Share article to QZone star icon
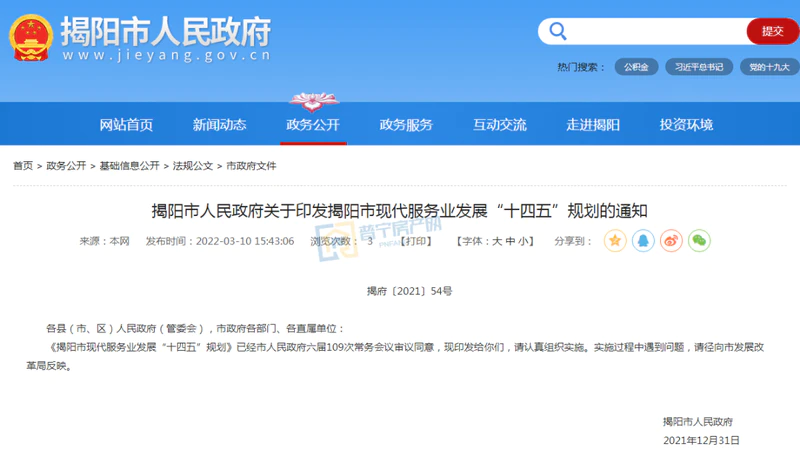 615,241
